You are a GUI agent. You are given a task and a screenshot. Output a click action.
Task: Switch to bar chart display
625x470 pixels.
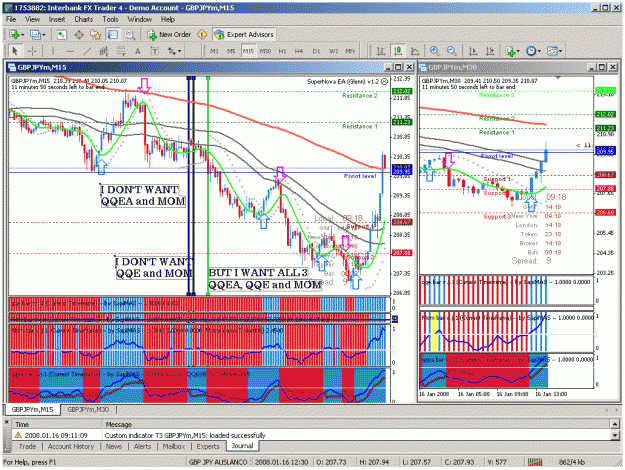(381, 51)
